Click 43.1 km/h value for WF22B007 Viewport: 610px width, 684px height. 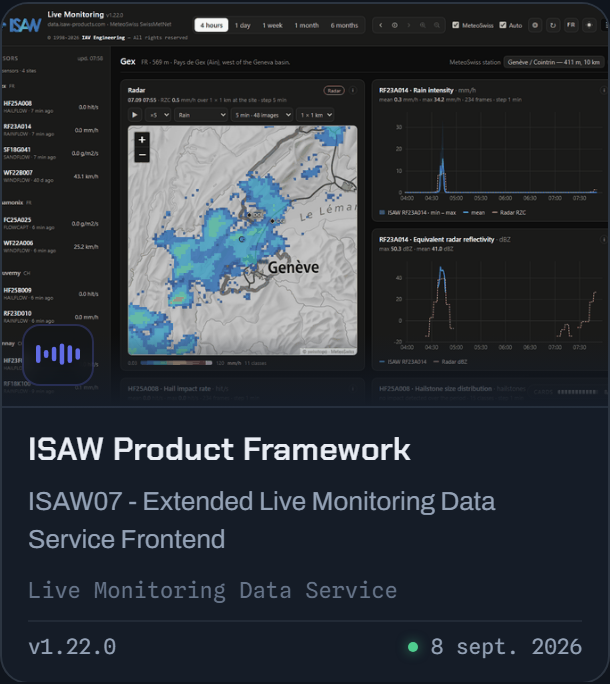click(x=86, y=176)
